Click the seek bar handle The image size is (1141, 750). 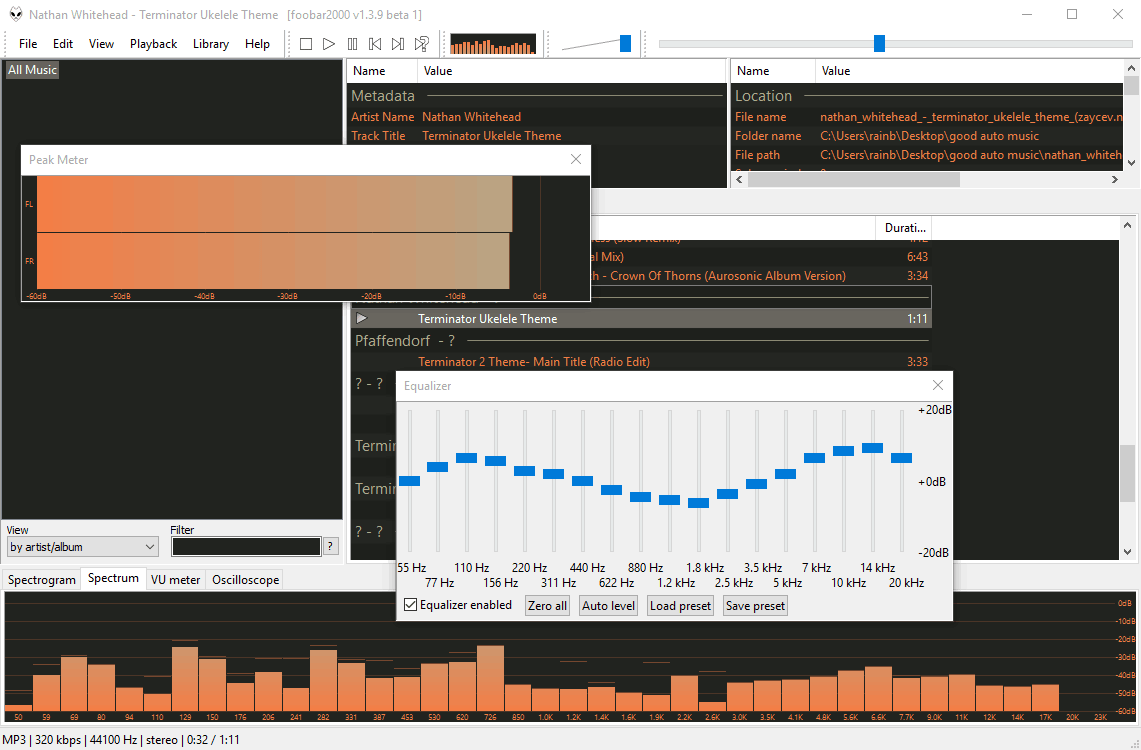click(x=879, y=44)
